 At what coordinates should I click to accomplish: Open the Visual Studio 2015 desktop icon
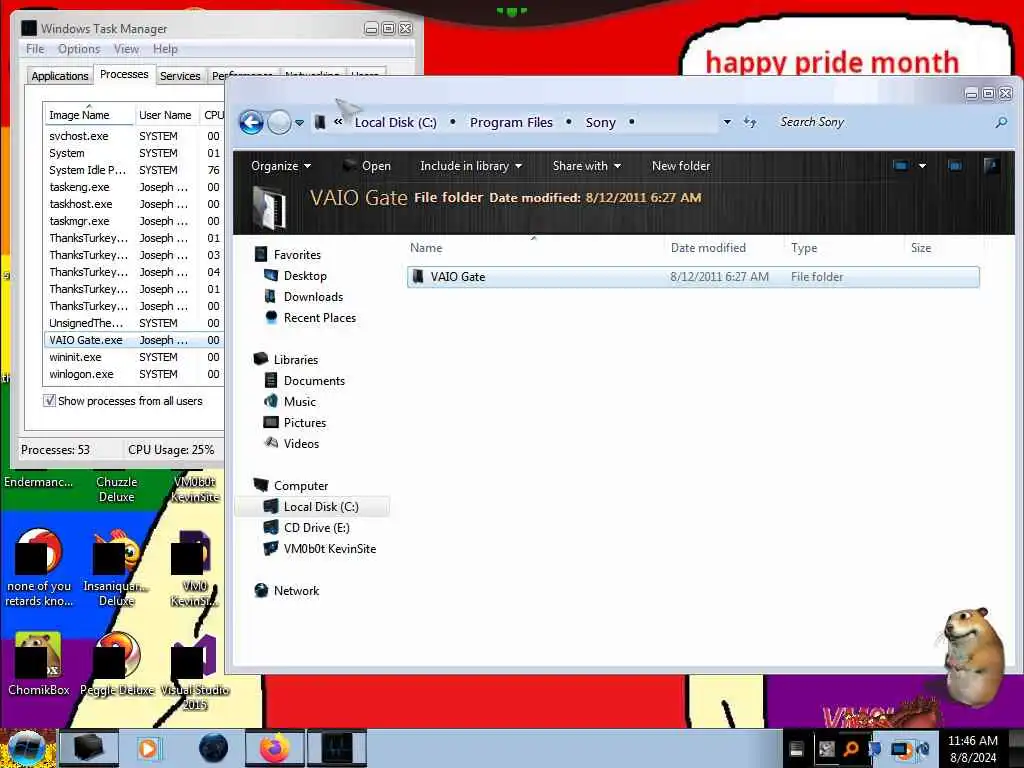click(195, 673)
